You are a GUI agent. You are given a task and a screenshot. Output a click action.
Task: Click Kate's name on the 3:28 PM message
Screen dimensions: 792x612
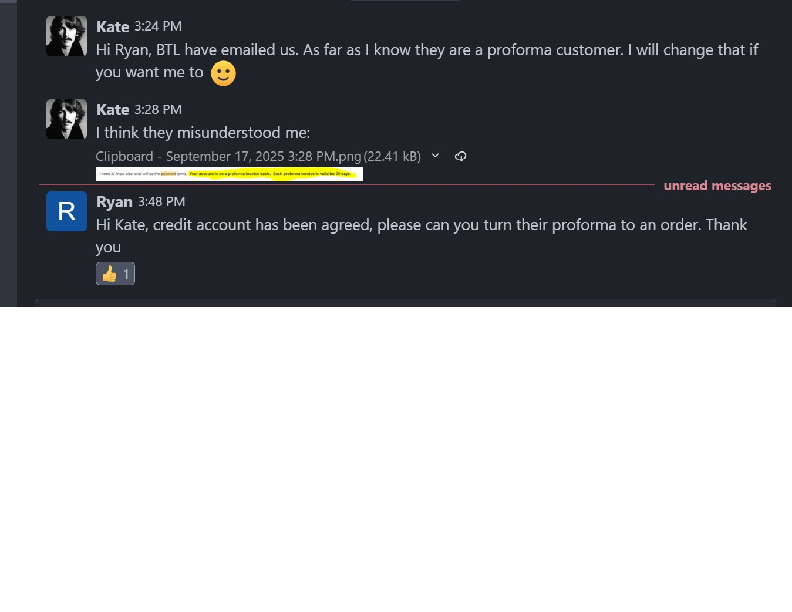click(113, 109)
